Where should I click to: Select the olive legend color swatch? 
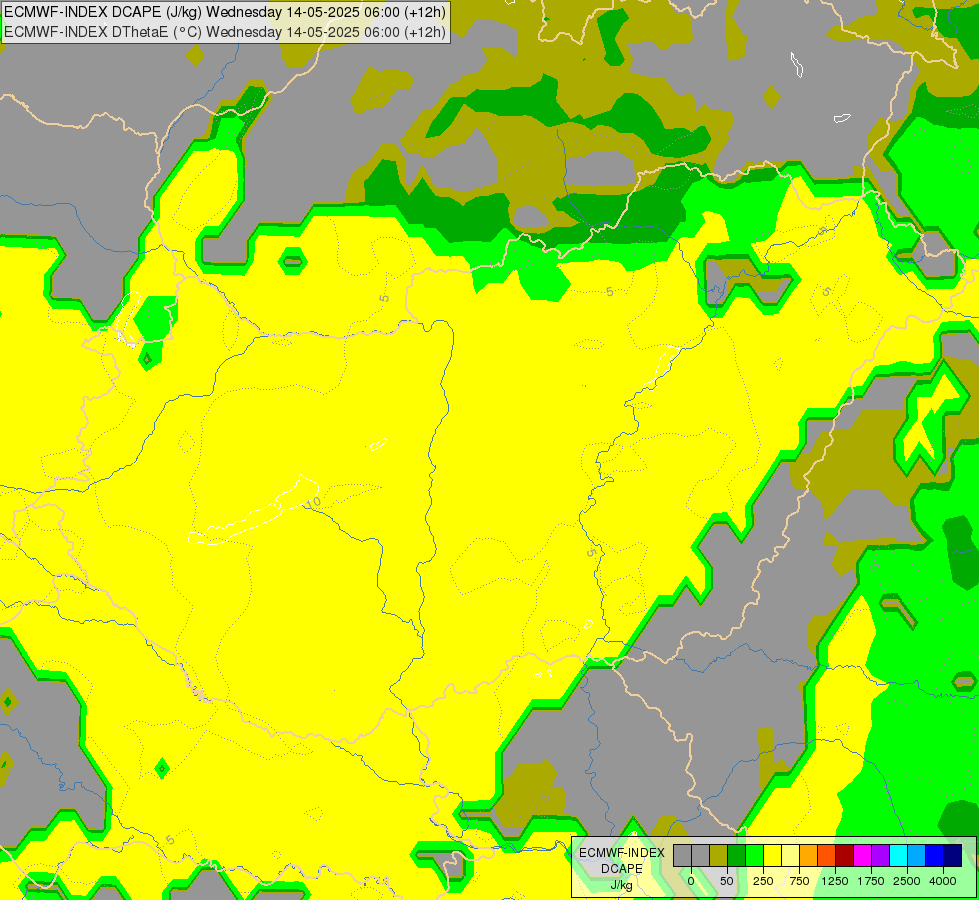[x=719, y=856]
